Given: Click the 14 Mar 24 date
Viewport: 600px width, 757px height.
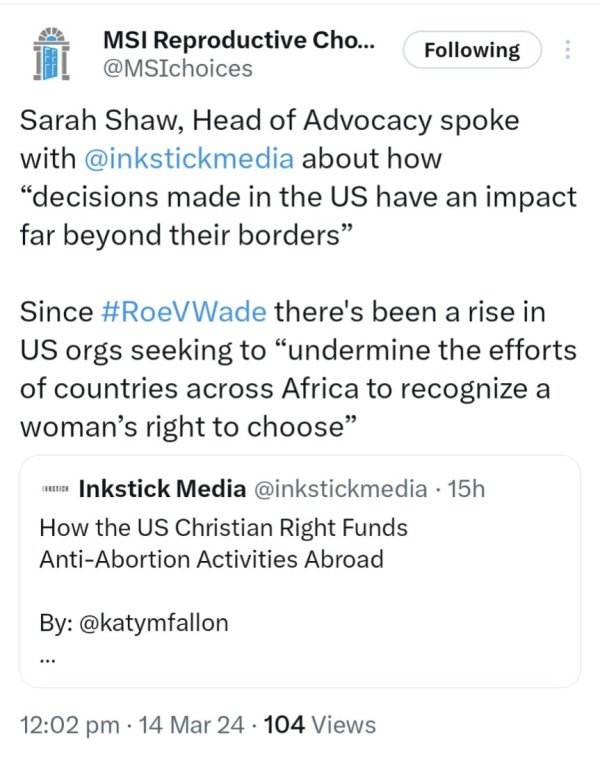Looking at the screenshot, I should [191, 724].
